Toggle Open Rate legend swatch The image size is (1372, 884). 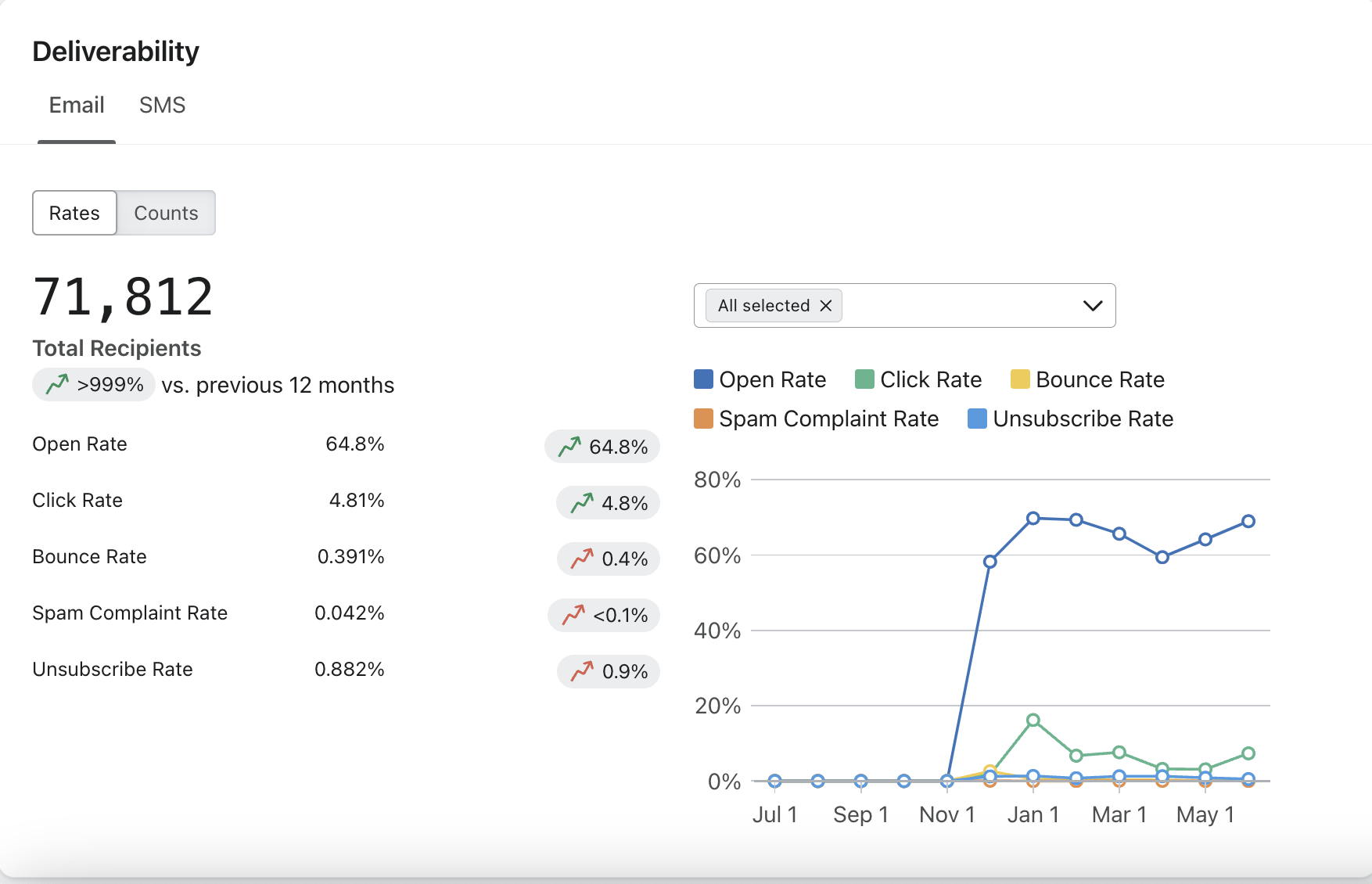[703, 379]
